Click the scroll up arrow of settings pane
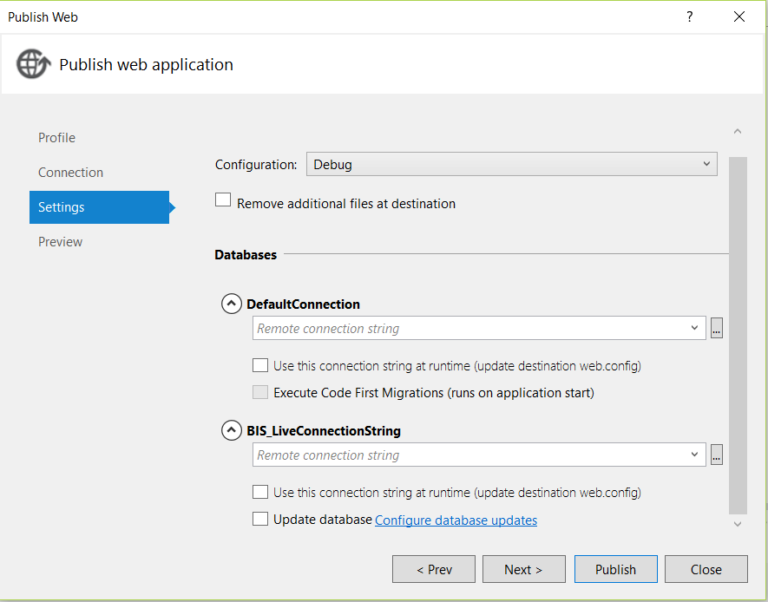768x602 pixels. click(738, 131)
